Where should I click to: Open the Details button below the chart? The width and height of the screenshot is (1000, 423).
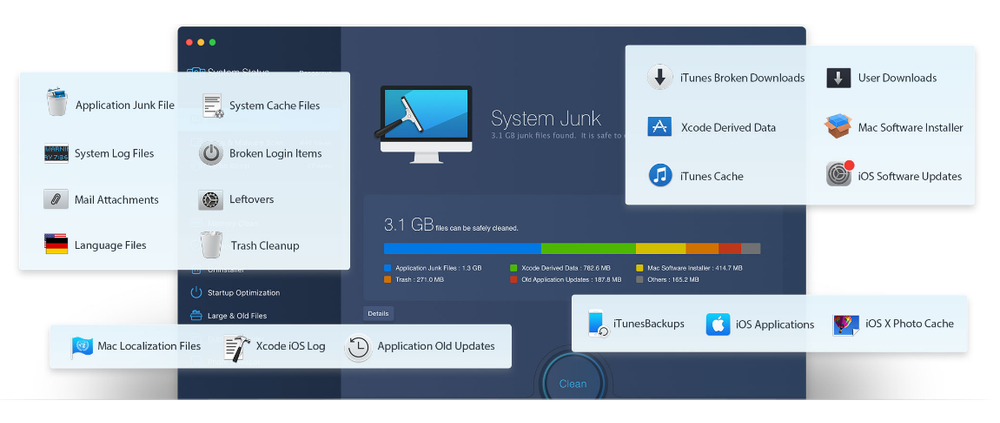point(378,313)
